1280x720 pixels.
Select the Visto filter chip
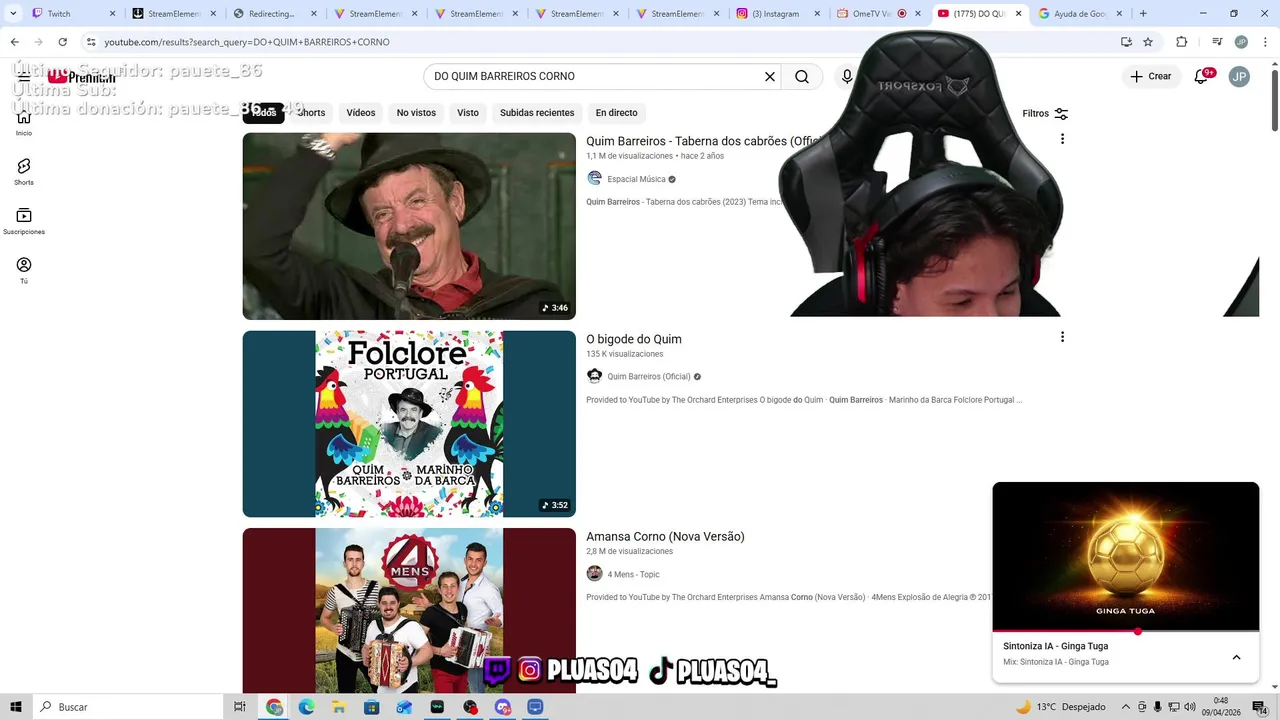pos(468,113)
